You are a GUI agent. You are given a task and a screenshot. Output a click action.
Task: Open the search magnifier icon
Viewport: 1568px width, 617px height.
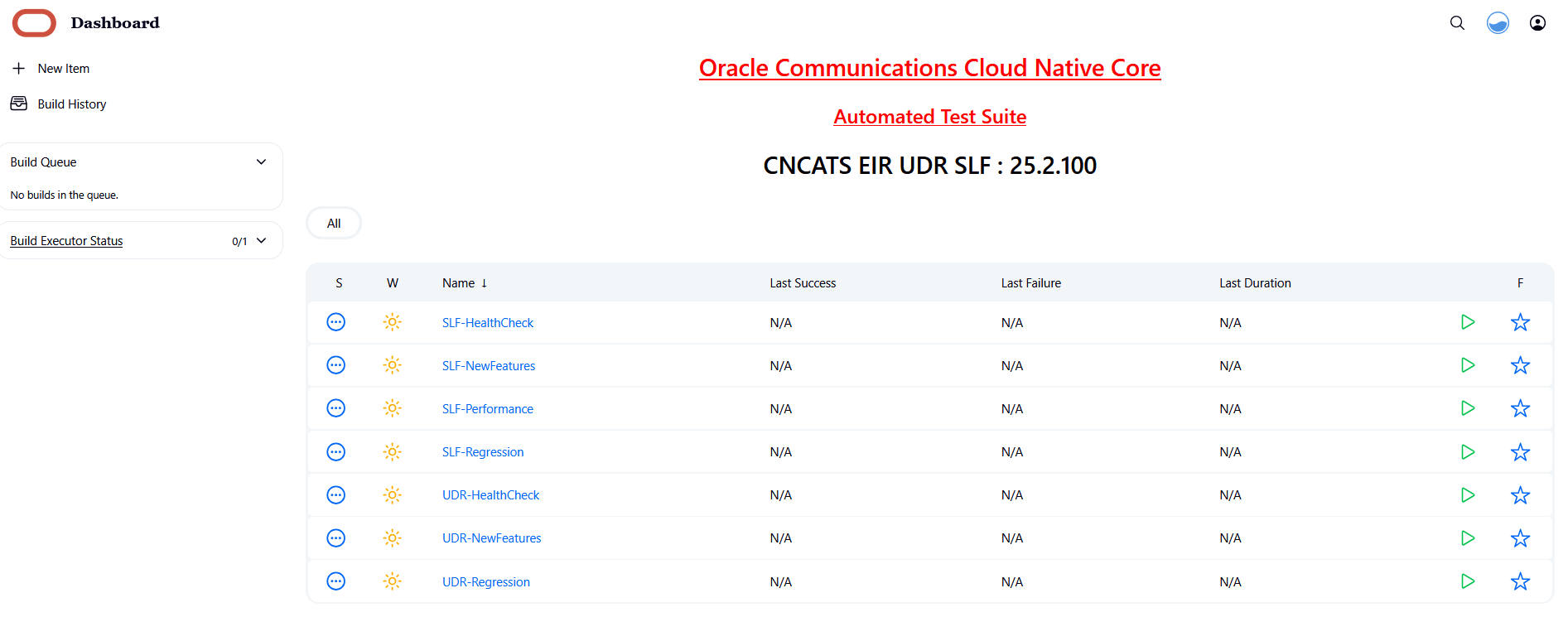[x=1457, y=23]
